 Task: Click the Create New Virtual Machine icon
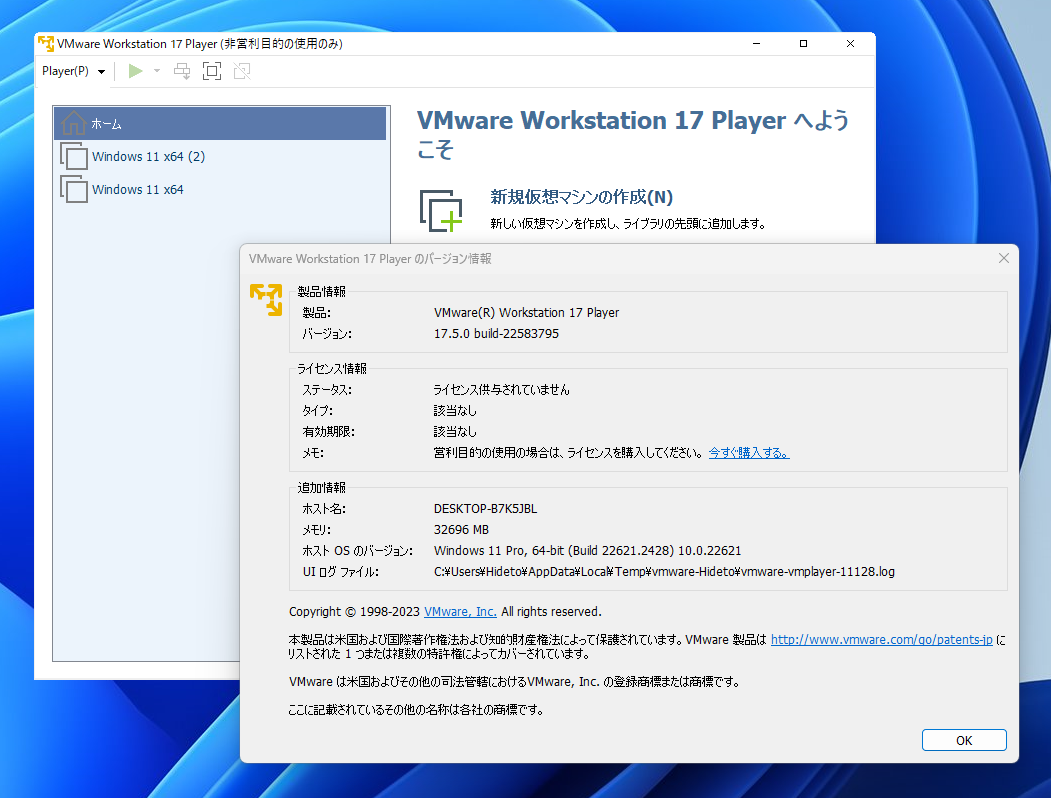click(441, 212)
